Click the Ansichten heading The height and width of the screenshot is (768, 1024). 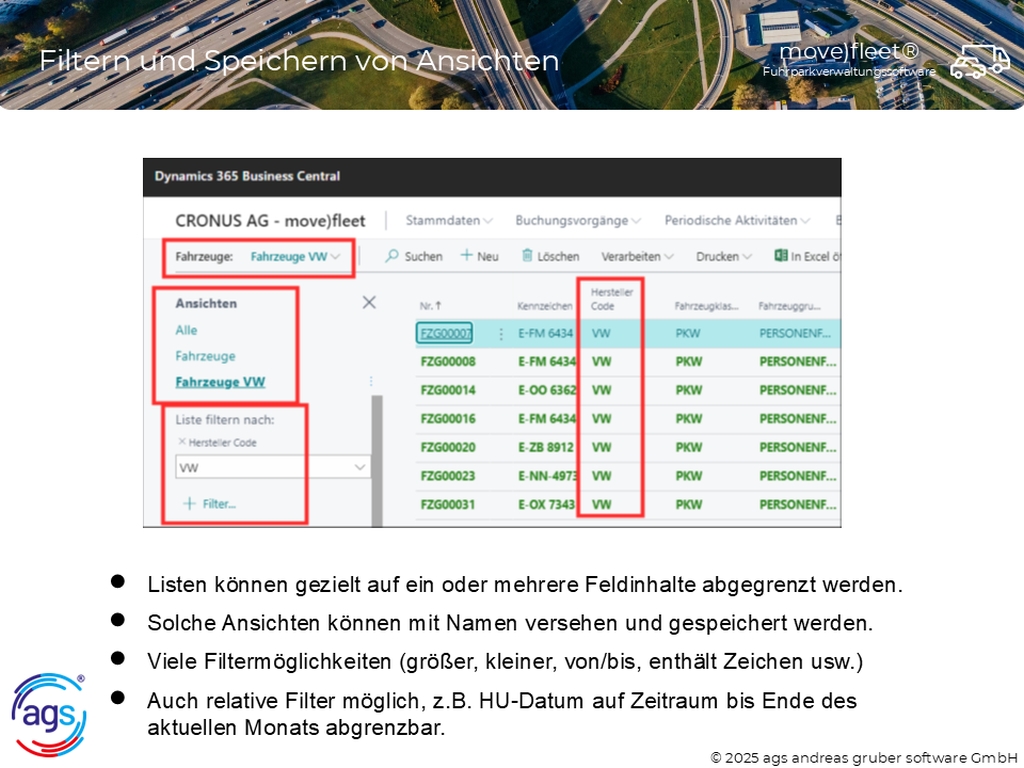(x=206, y=304)
